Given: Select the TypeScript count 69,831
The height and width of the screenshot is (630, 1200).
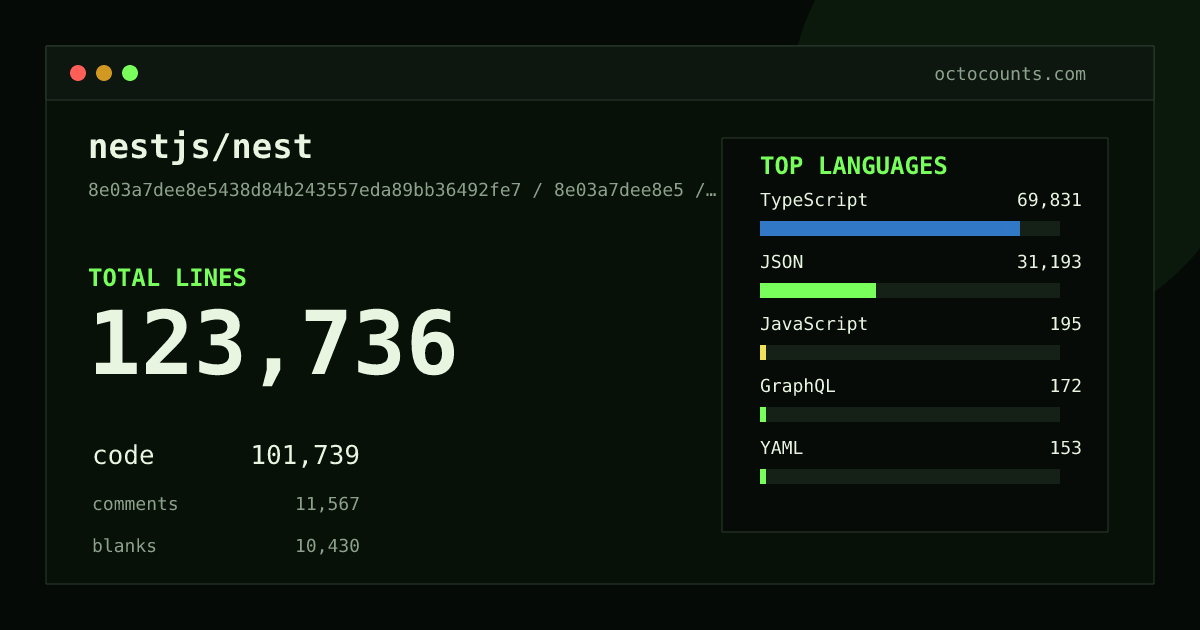Looking at the screenshot, I should pyautogui.click(x=1049, y=200).
